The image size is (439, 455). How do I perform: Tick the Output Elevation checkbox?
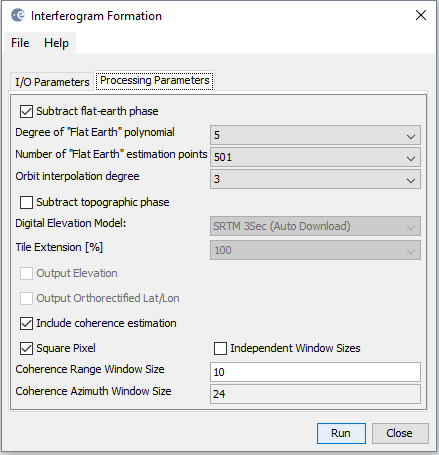tap(26, 273)
